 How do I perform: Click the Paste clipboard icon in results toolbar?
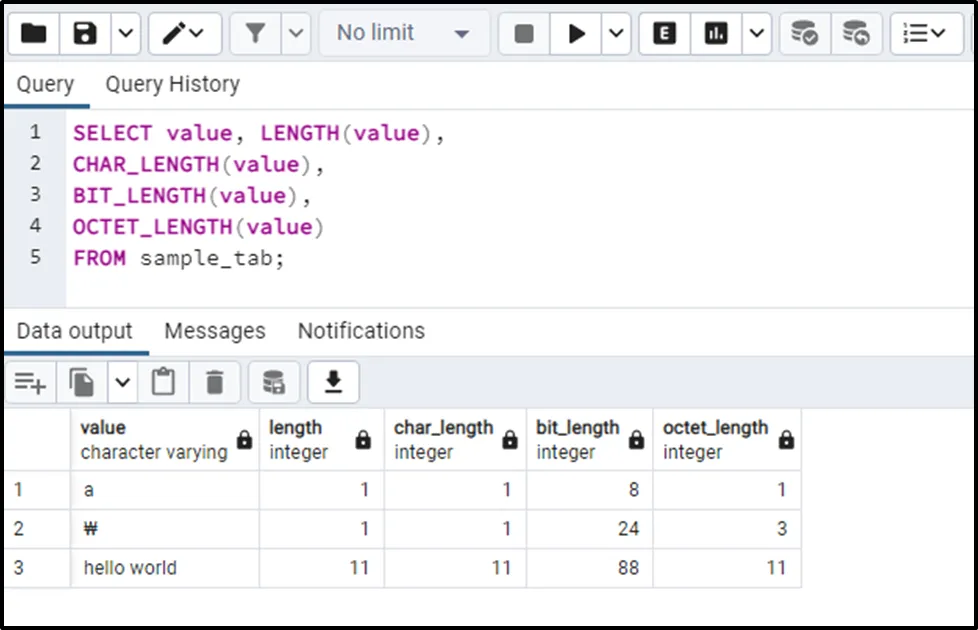pyautogui.click(x=163, y=382)
